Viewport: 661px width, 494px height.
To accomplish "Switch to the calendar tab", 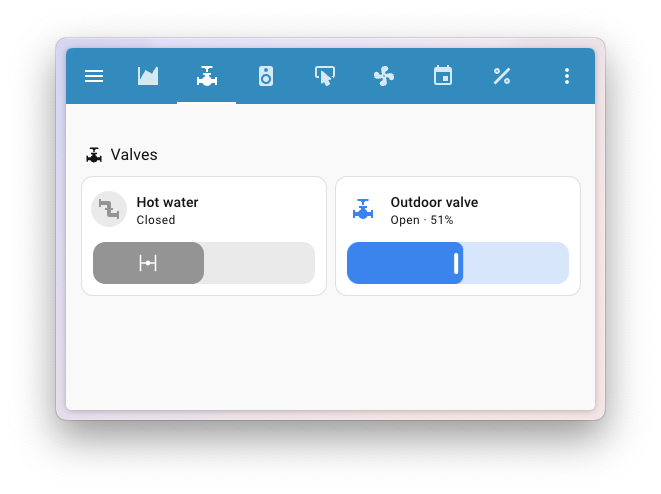I will click(443, 76).
